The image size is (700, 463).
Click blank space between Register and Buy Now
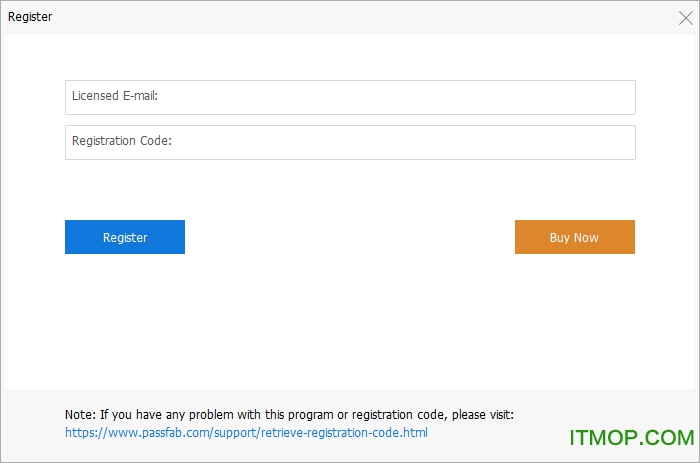pos(350,237)
